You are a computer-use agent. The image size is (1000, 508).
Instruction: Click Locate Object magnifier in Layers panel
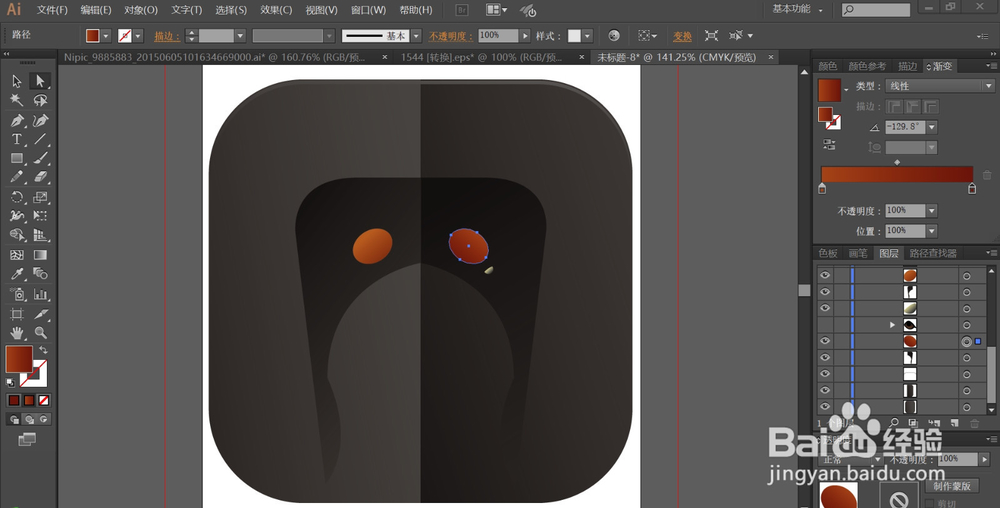click(894, 423)
